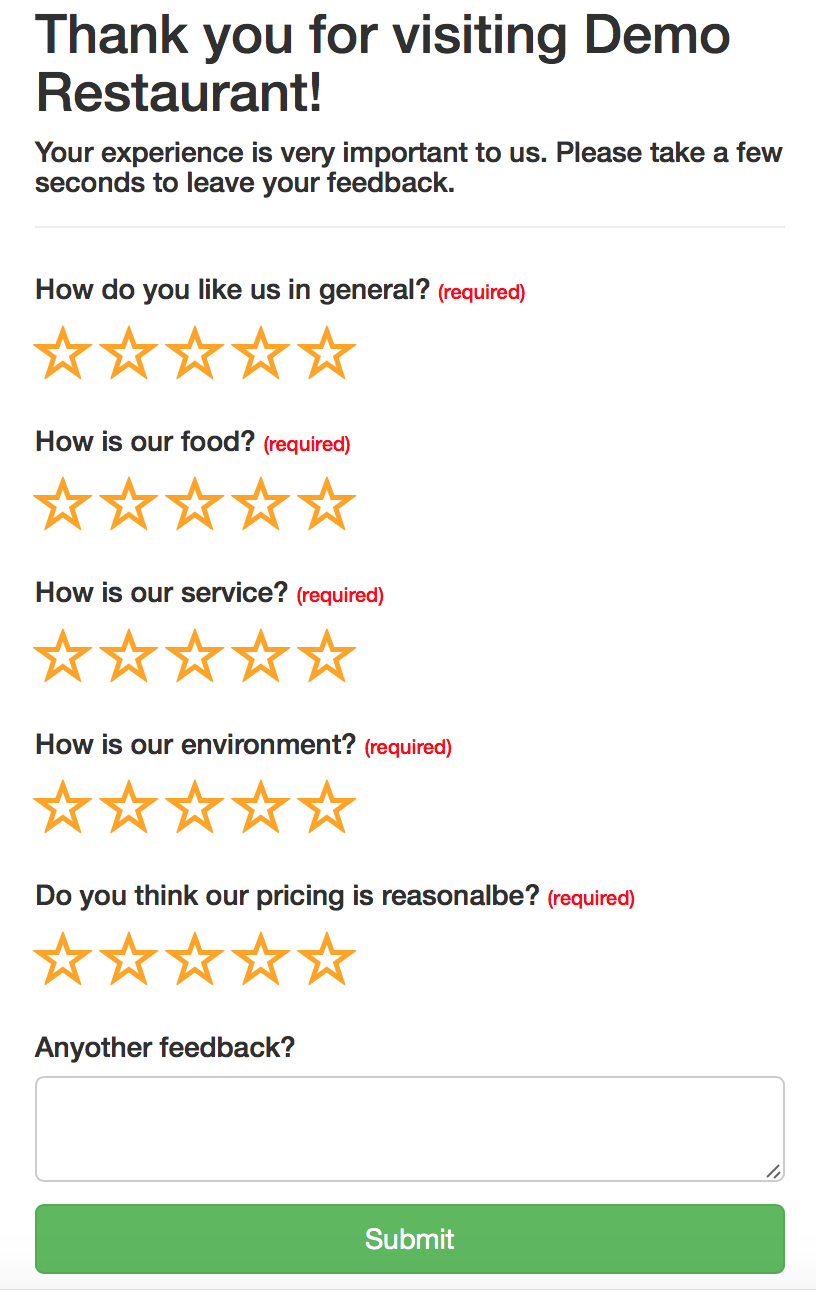
Task: Give environment five stars
Action: pos(327,808)
